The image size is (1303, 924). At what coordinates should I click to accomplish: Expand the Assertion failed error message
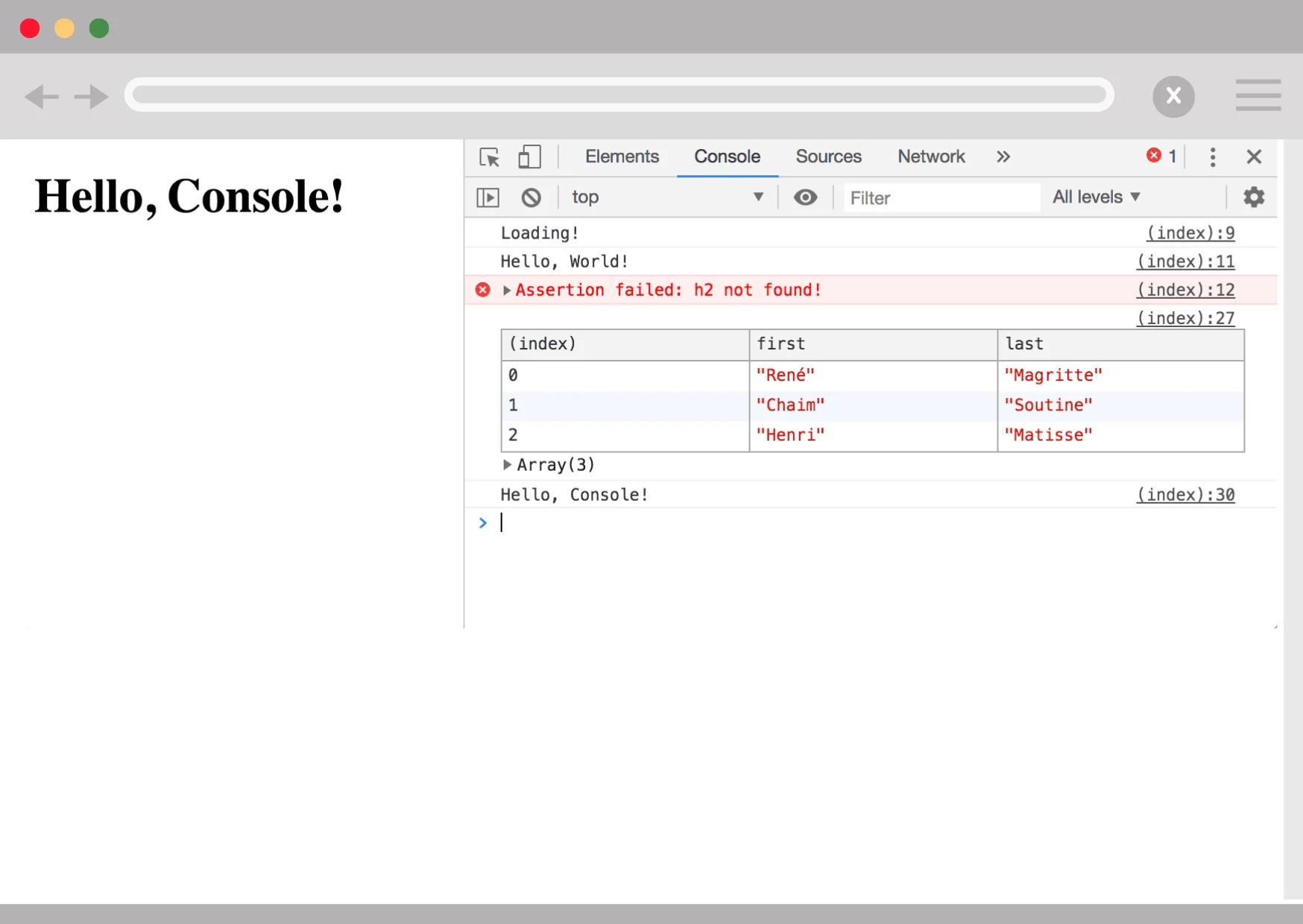[x=507, y=290]
